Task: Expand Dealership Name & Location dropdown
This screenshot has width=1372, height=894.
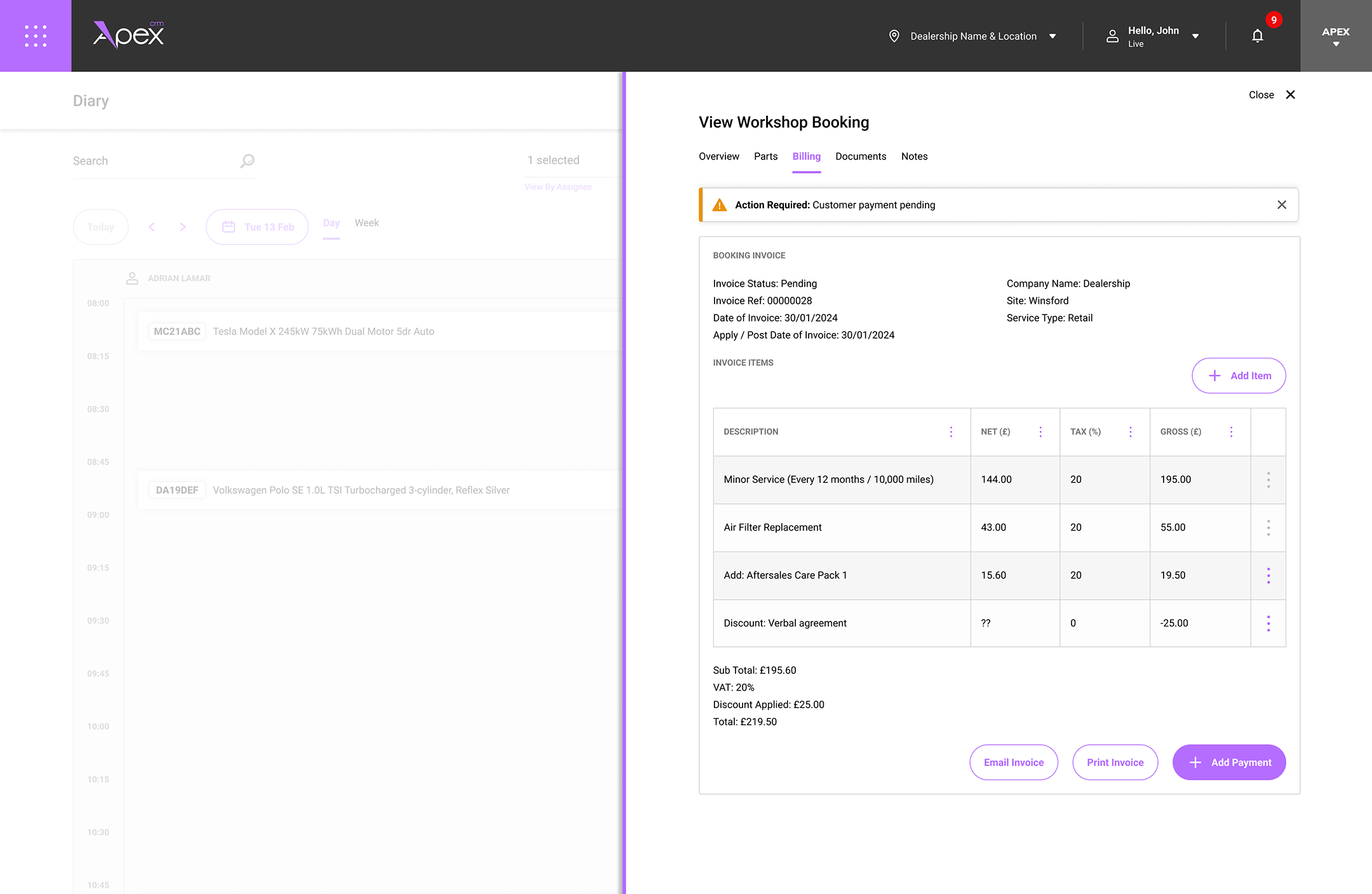Action: coord(1053,36)
